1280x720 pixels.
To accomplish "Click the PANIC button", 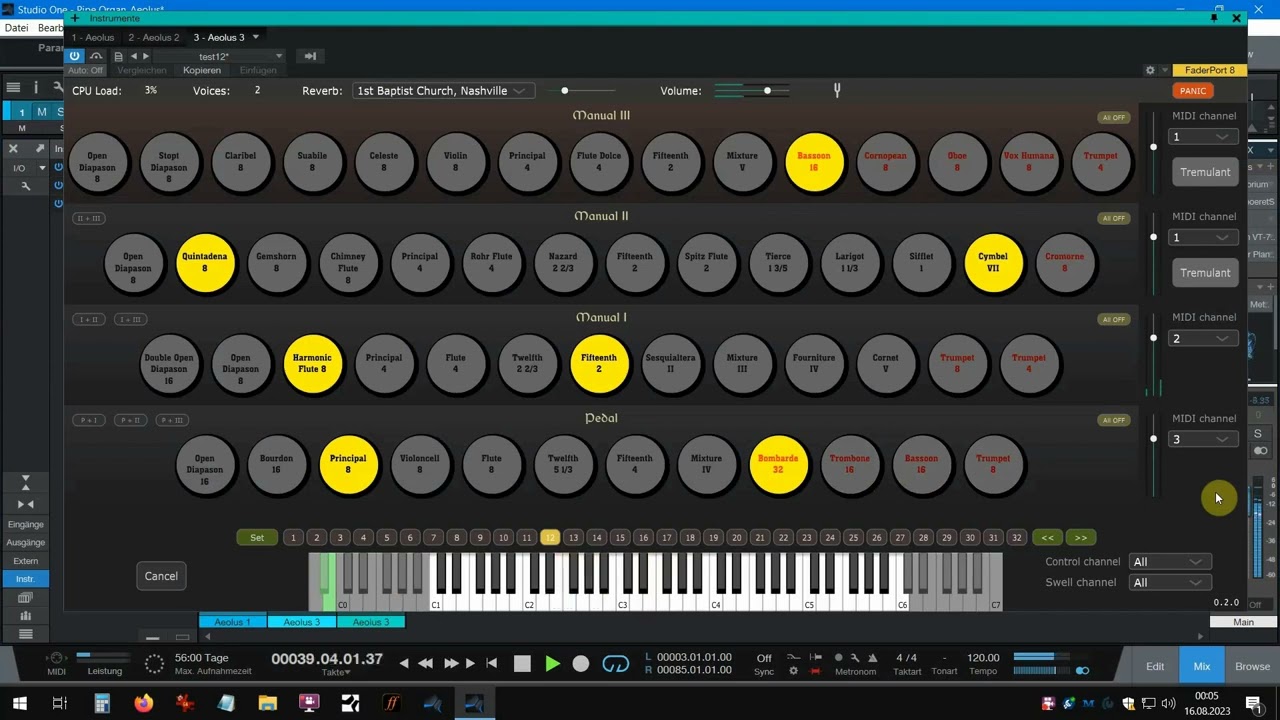I will 1193,91.
